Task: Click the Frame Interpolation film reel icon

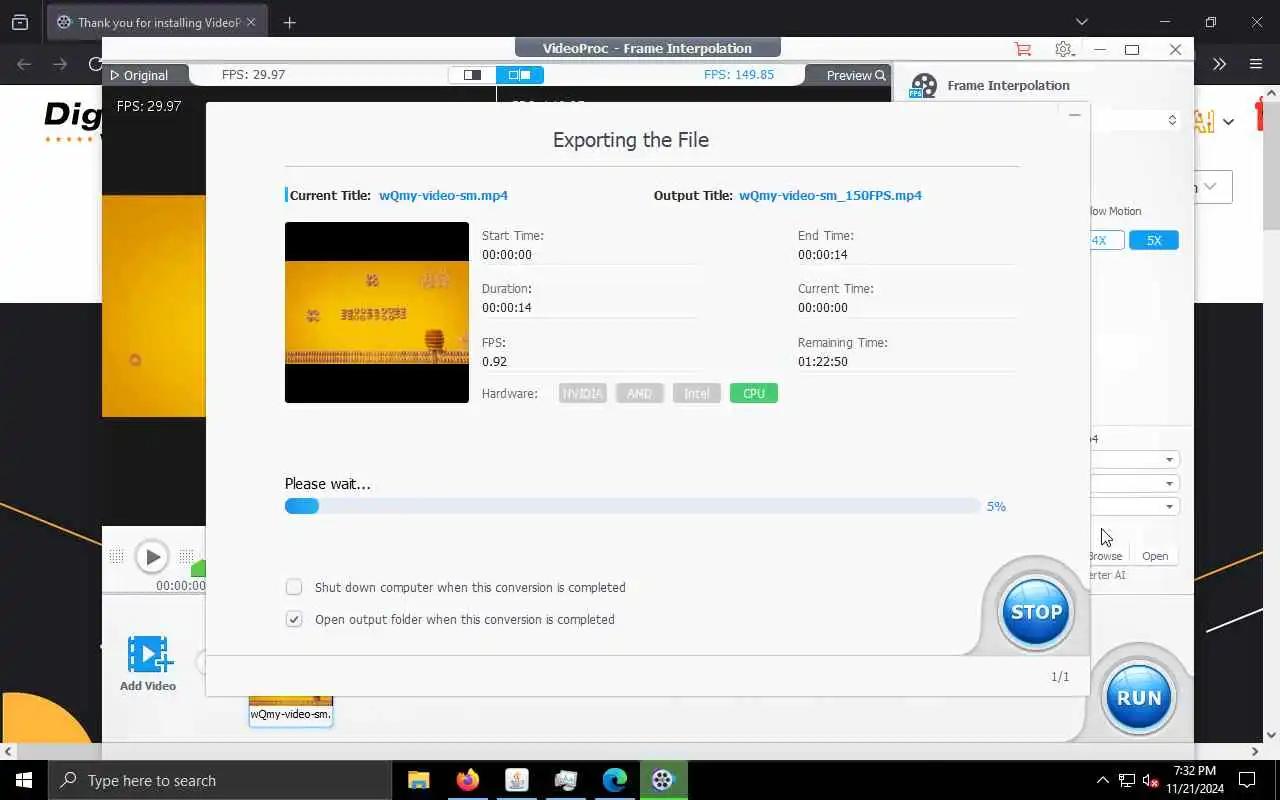Action: click(923, 86)
